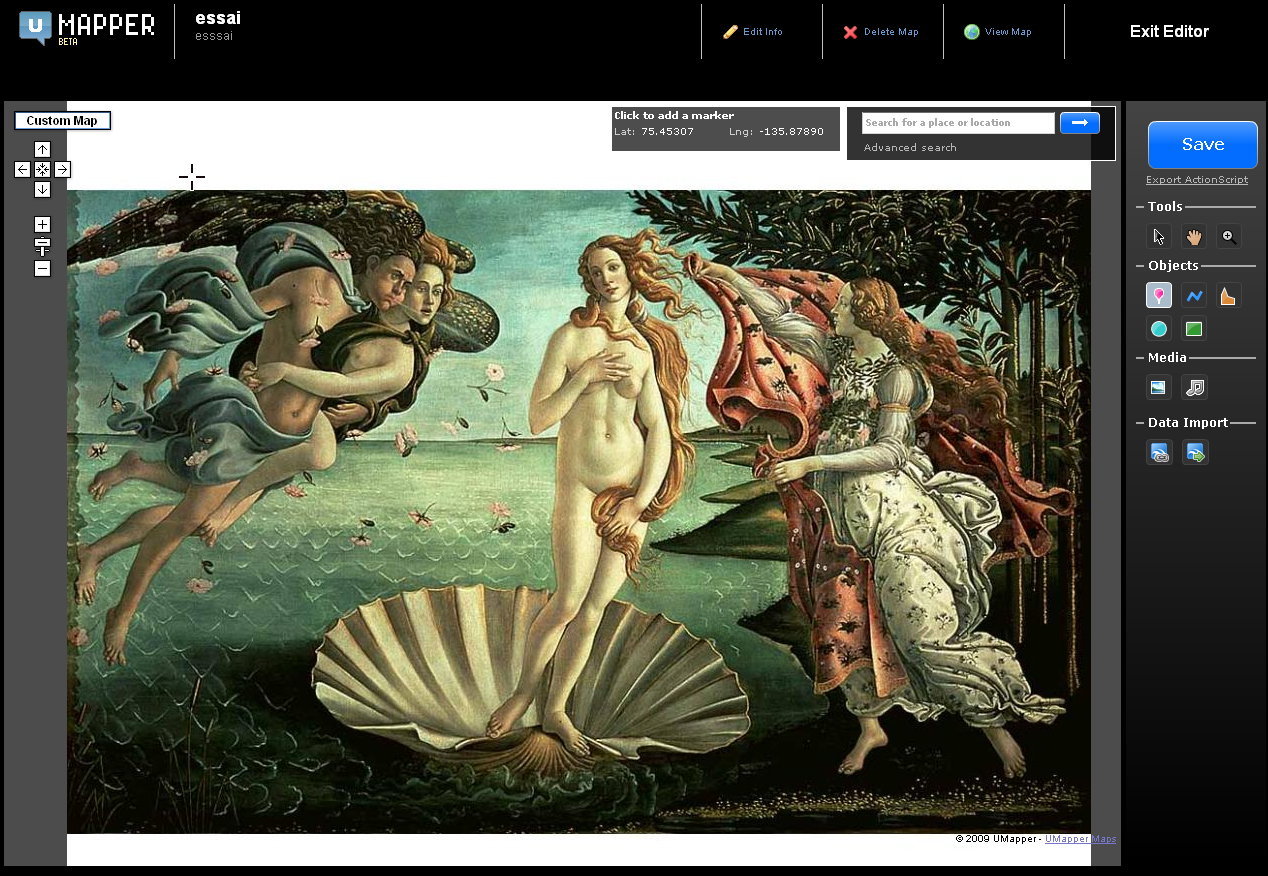Recenter map with center pan button
The width and height of the screenshot is (1268, 876).
(x=42, y=169)
